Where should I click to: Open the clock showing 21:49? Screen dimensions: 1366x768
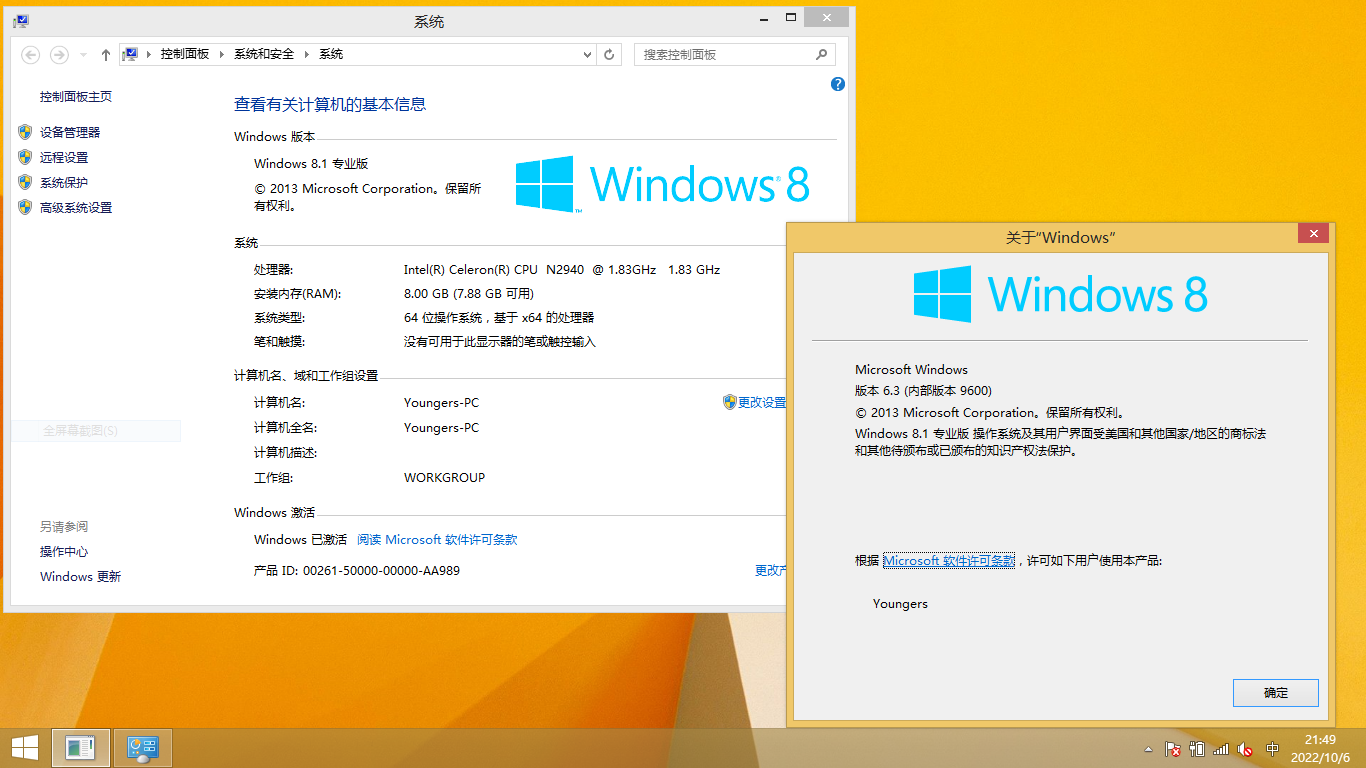pos(1320,748)
